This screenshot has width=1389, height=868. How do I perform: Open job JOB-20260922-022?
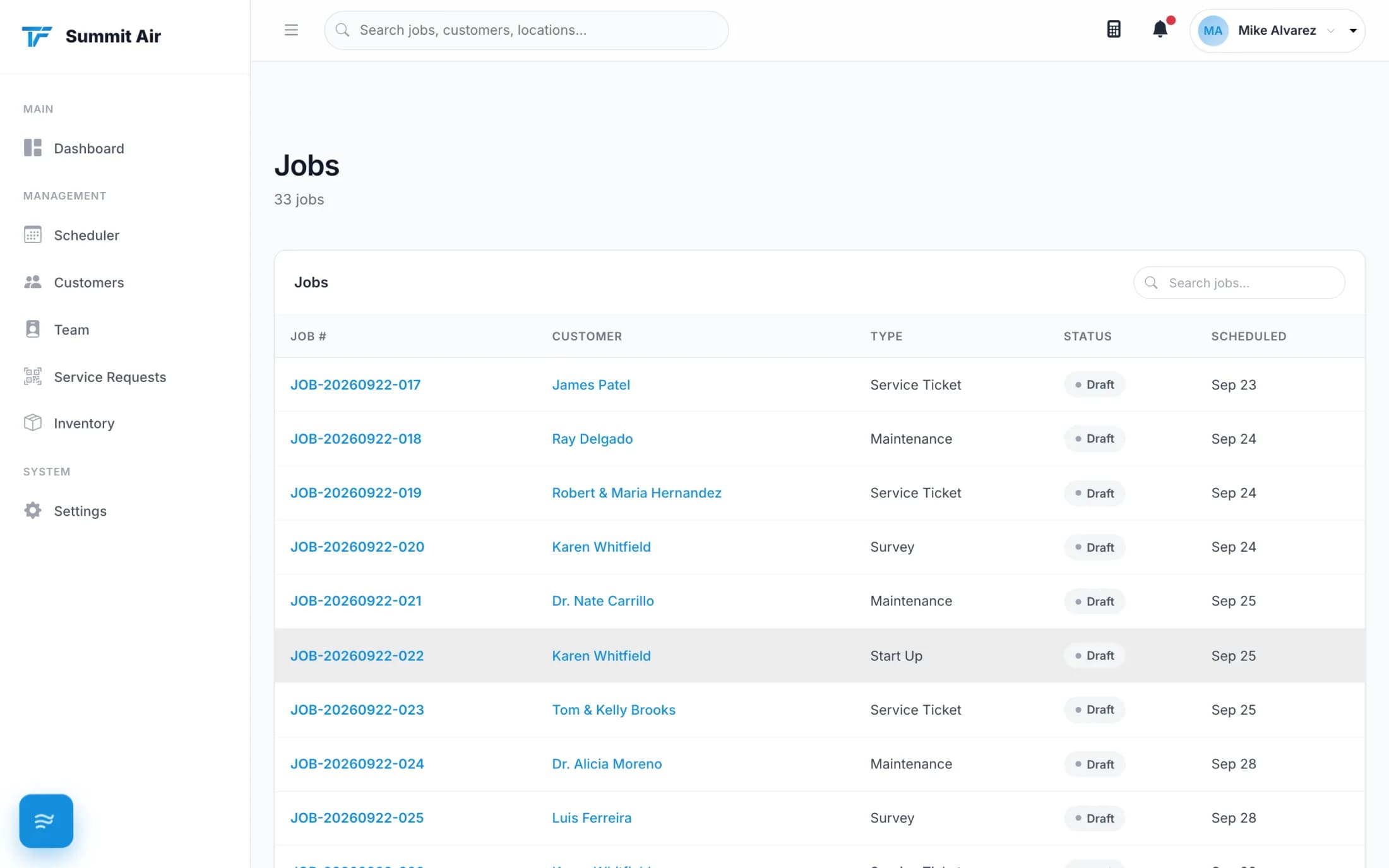357,655
